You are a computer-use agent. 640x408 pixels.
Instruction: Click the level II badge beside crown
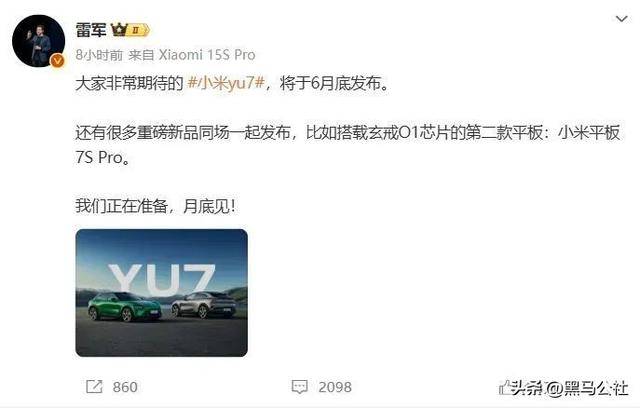click(x=137, y=30)
